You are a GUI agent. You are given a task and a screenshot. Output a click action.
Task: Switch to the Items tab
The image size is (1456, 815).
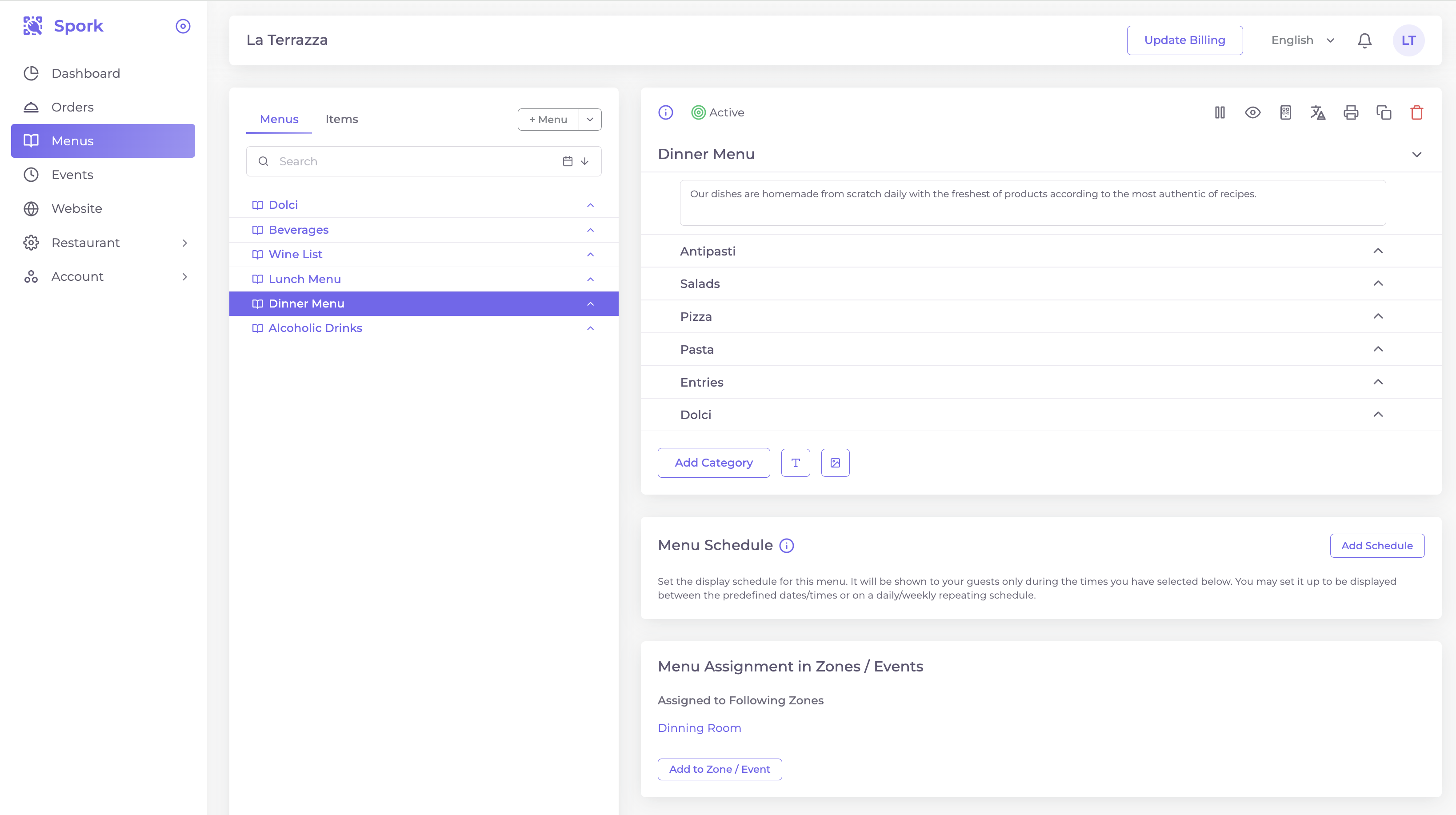click(x=341, y=119)
